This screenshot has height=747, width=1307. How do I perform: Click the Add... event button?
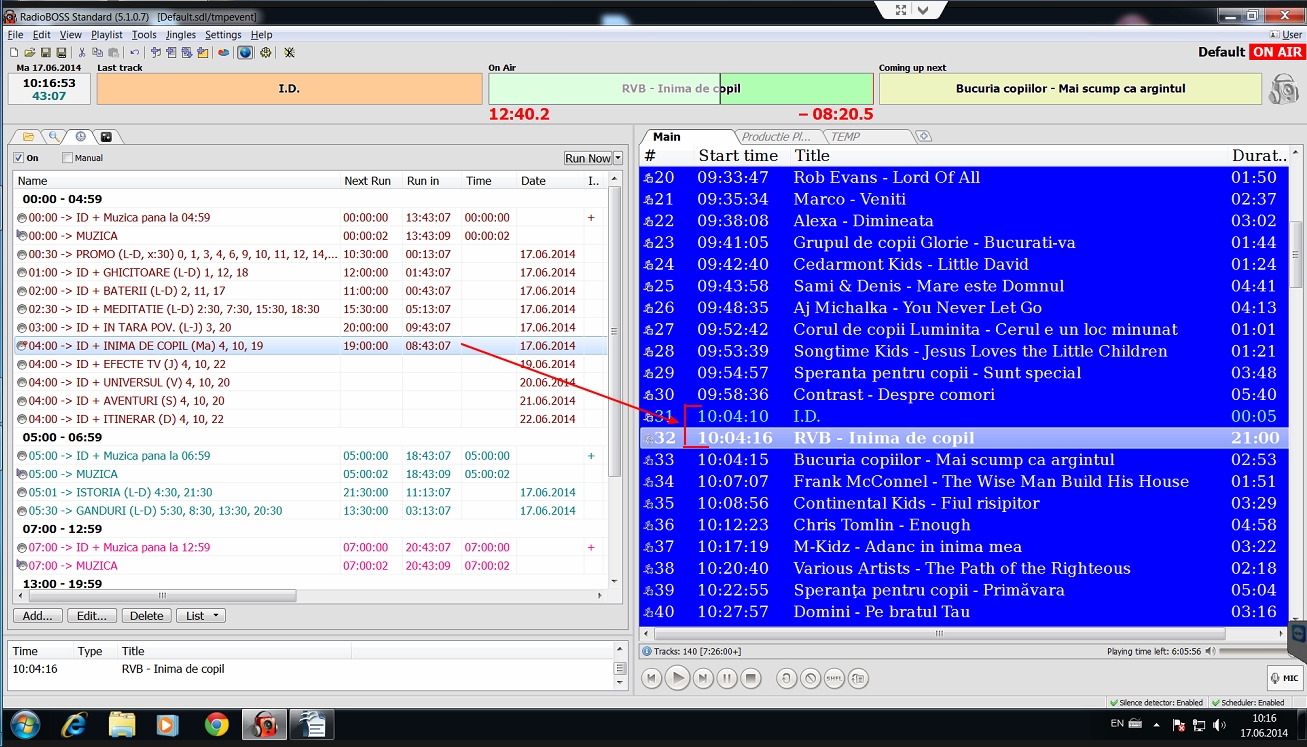[x=38, y=616]
